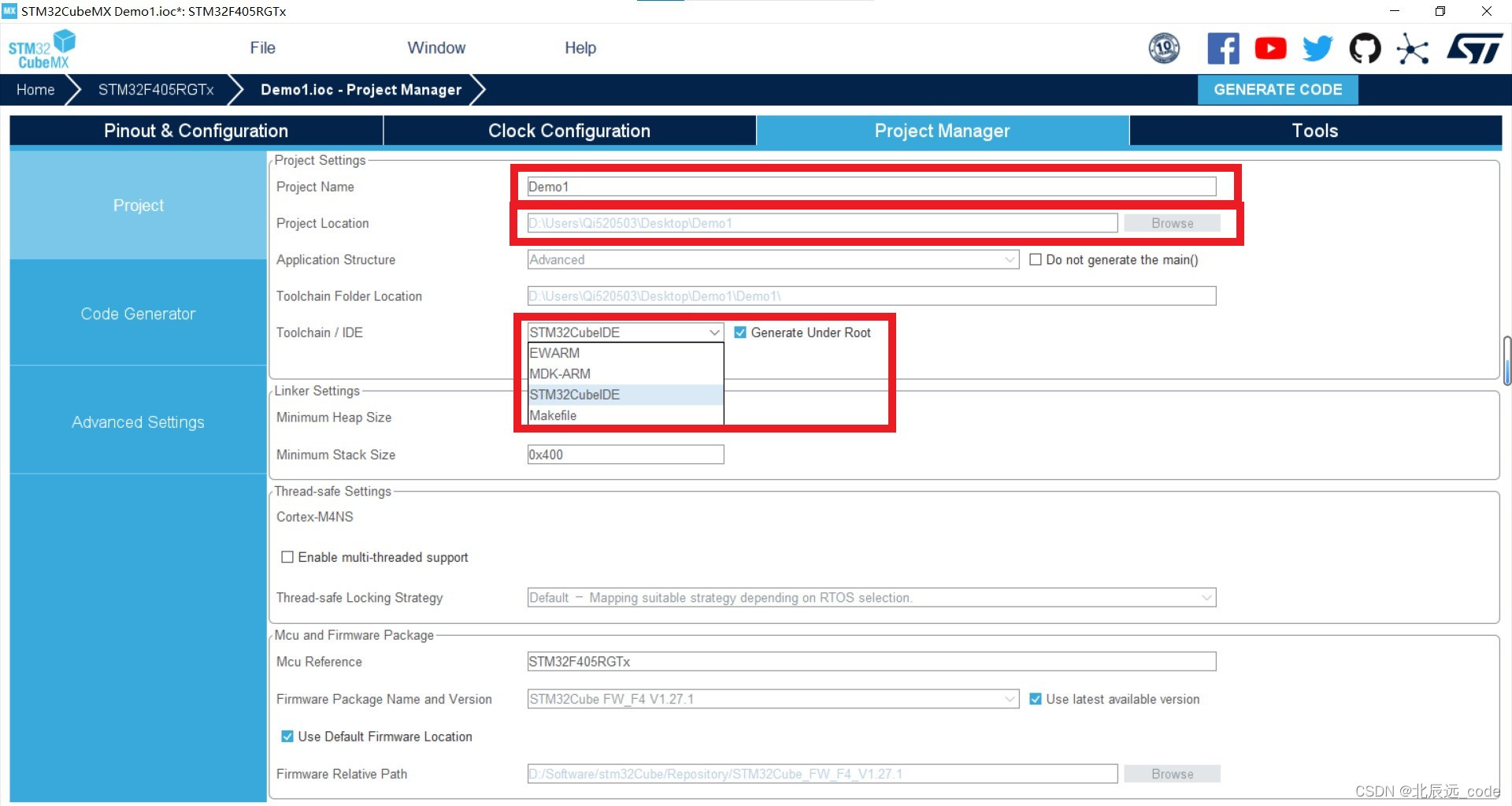Viewport: 1512px width, 806px height.
Task: Open the Facebook icon link
Action: (1223, 48)
